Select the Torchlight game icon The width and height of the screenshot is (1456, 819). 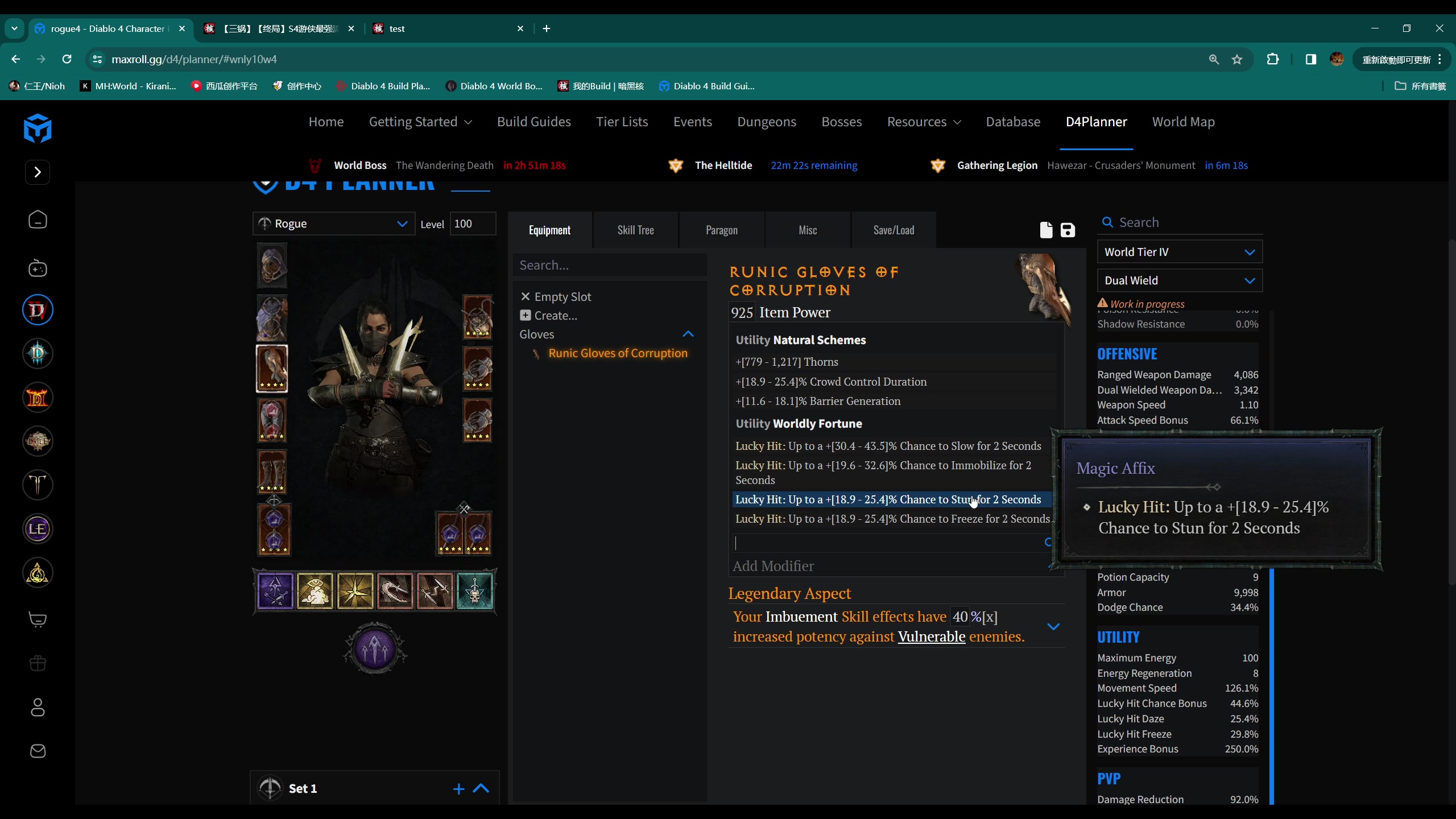click(38, 485)
